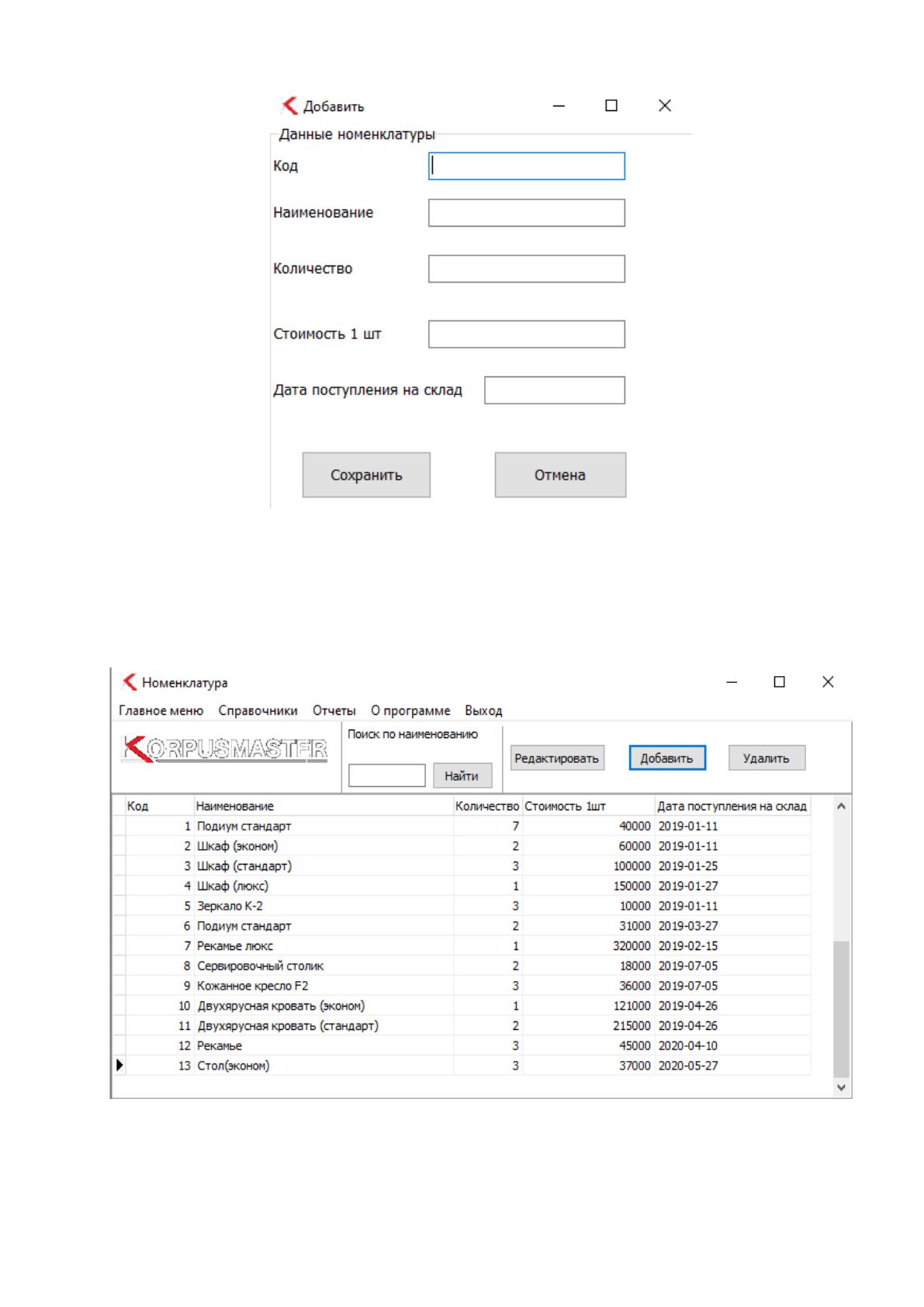
Task: Close the Добавить dialog window
Action: (x=665, y=106)
